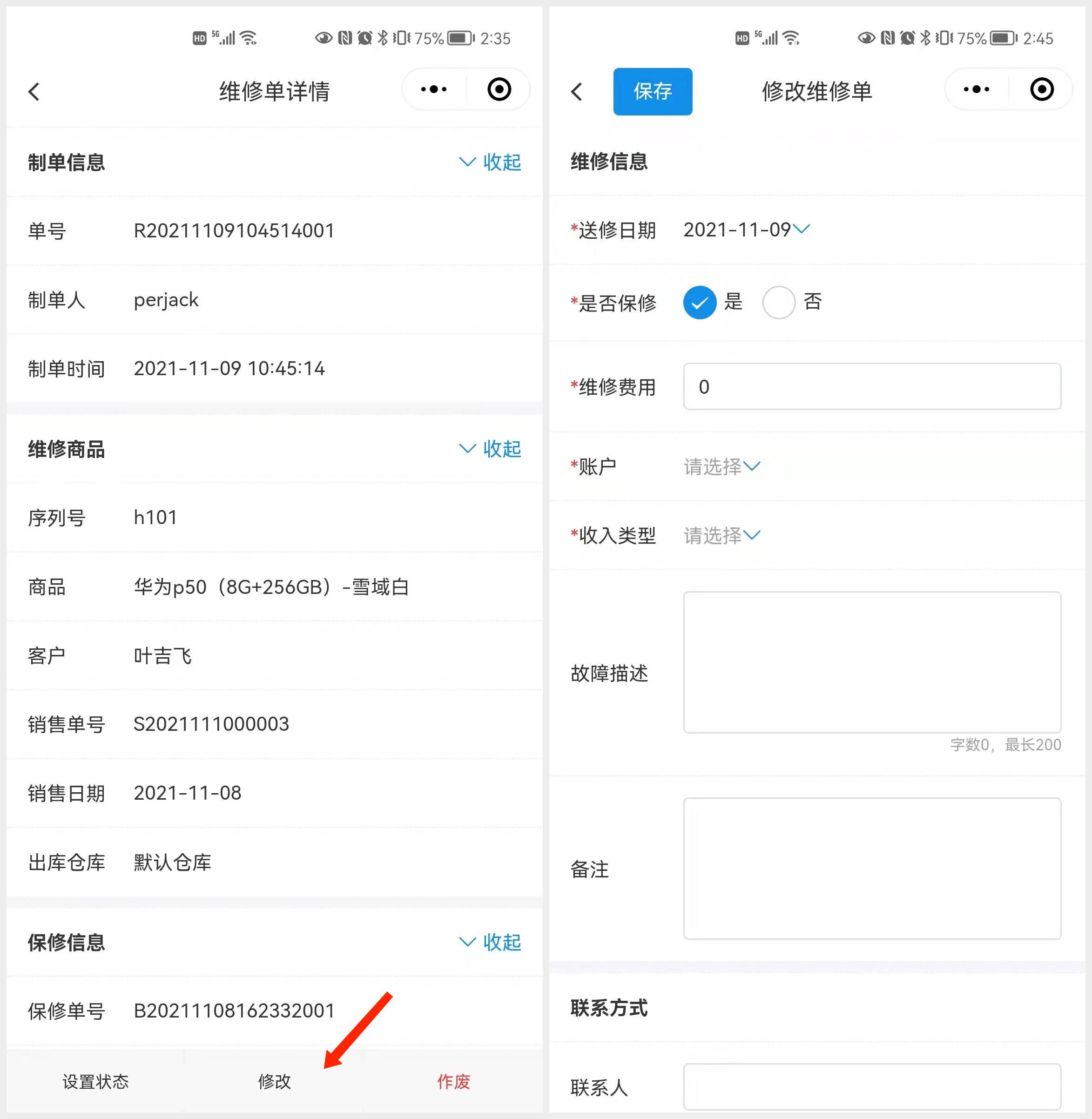Viewport: 1092px width, 1119px height.
Task: Click the 备注 text area
Action: click(x=872, y=869)
